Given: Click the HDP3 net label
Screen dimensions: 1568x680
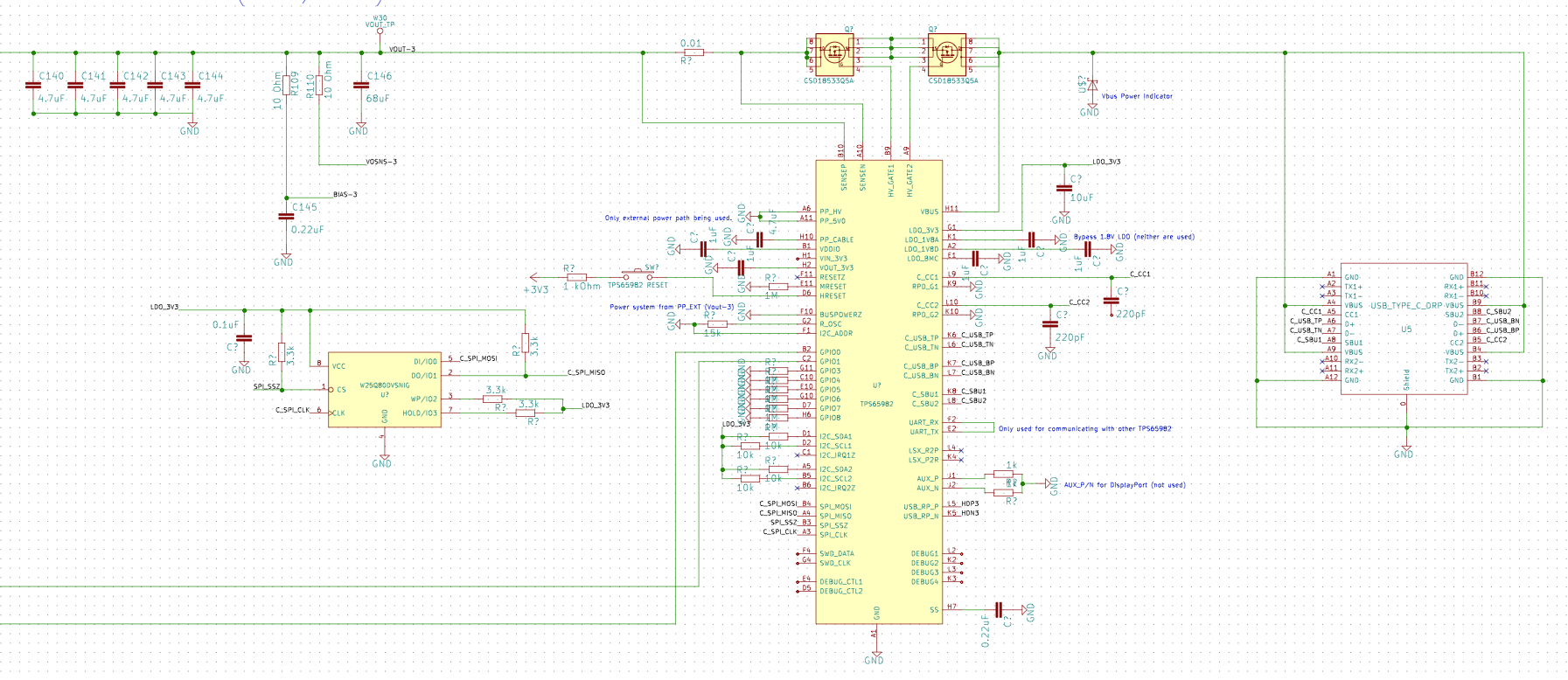Looking at the screenshot, I should coord(970,504).
